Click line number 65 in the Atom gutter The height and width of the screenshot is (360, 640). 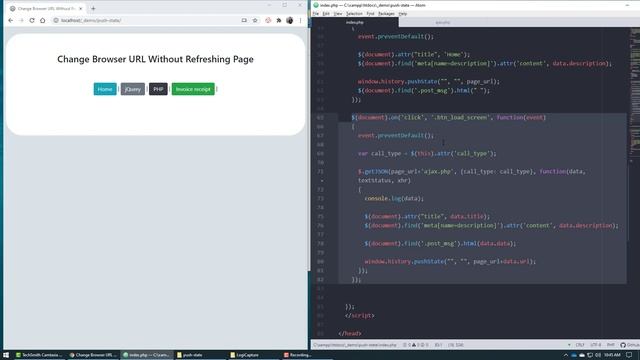pyautogui.click(x=320, y=118)
